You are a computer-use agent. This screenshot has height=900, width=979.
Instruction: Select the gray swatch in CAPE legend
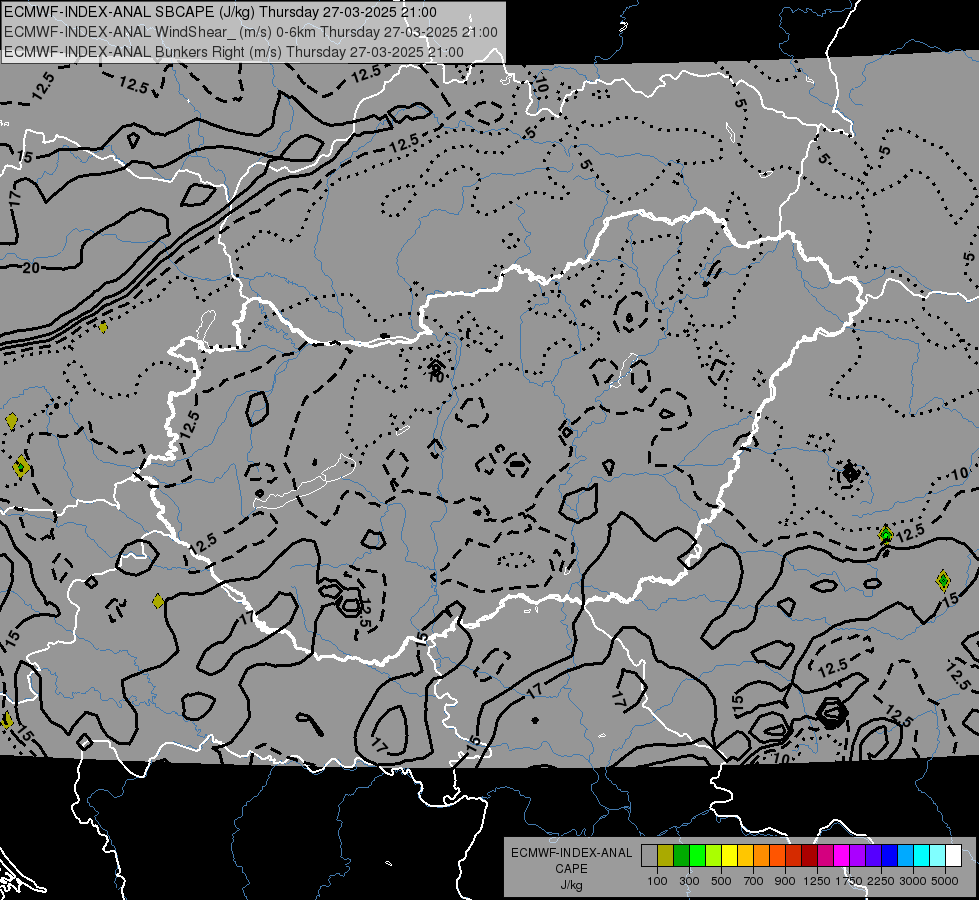649,856
